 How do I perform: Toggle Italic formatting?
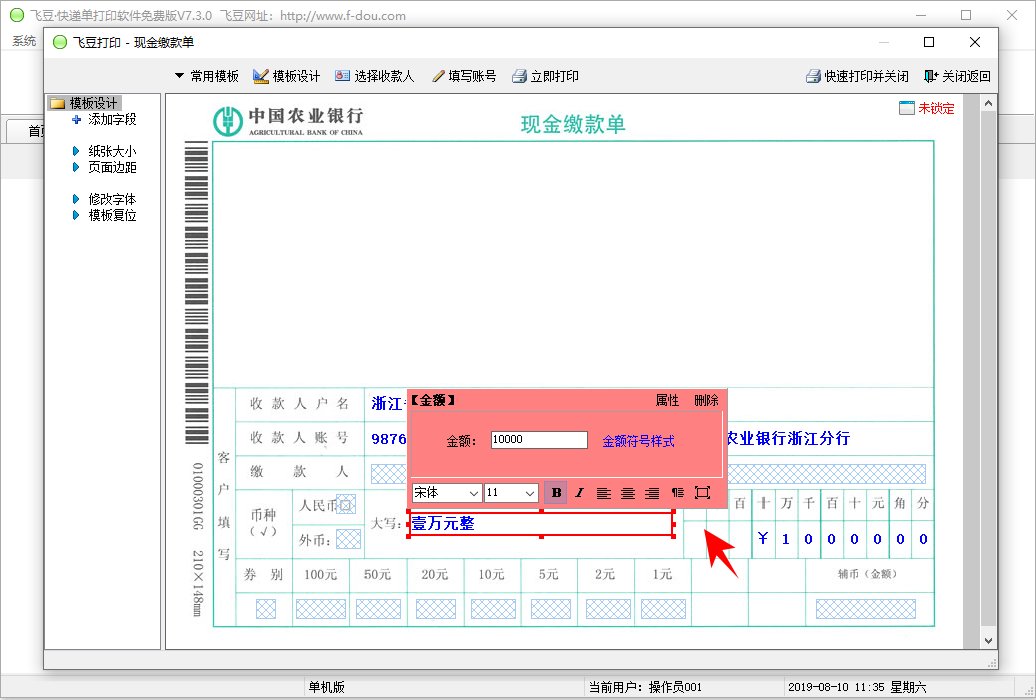(579, 492)
